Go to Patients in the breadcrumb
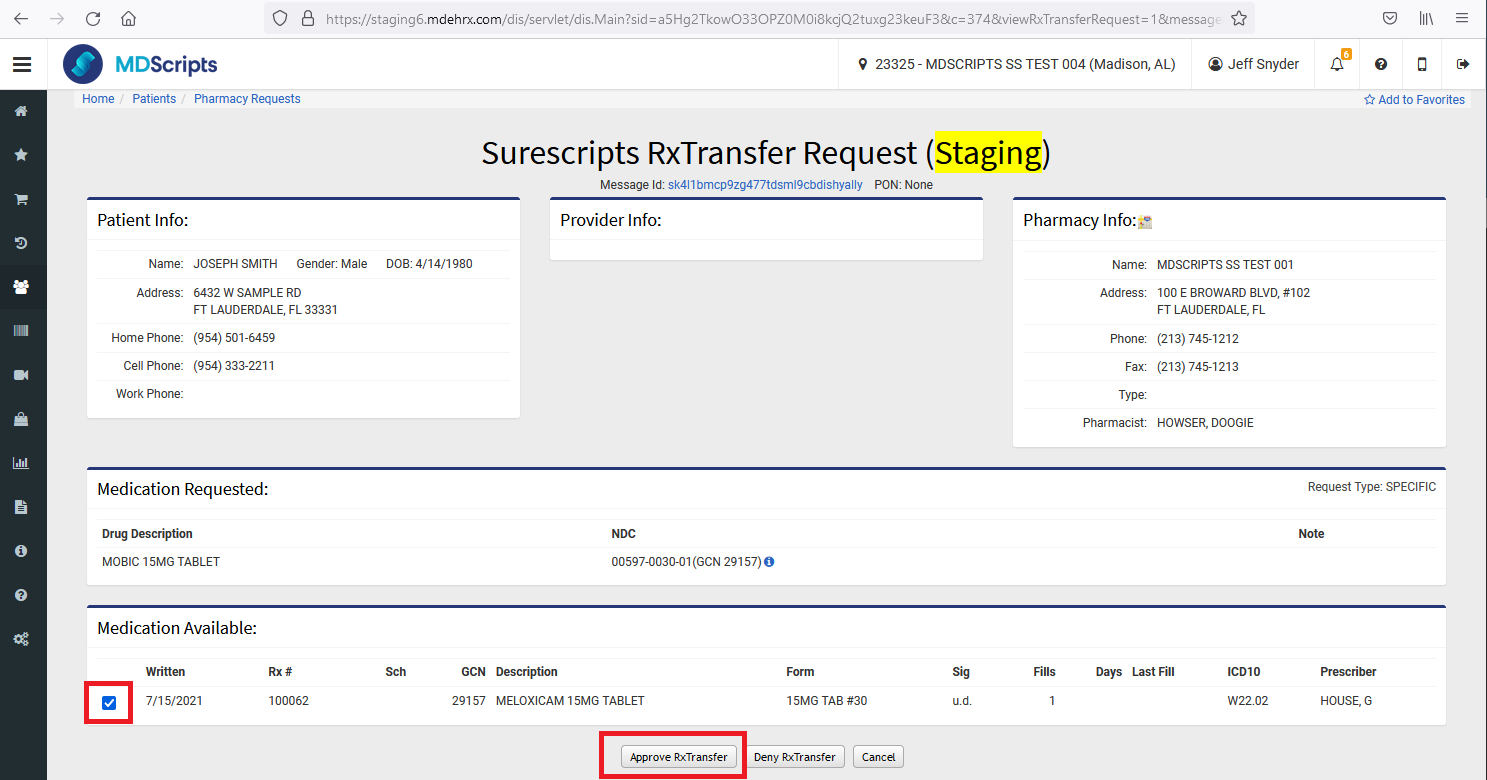The width and height of the screenshot is (1487, 780). pos(154,99)
